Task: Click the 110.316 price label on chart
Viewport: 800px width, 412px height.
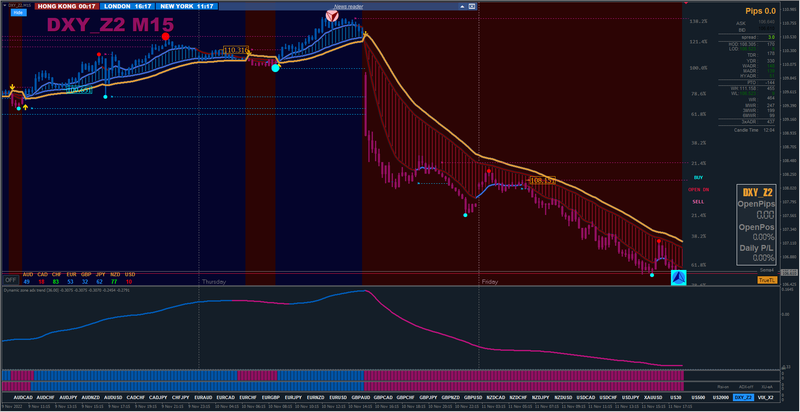Action: click(x=236, y=50)
